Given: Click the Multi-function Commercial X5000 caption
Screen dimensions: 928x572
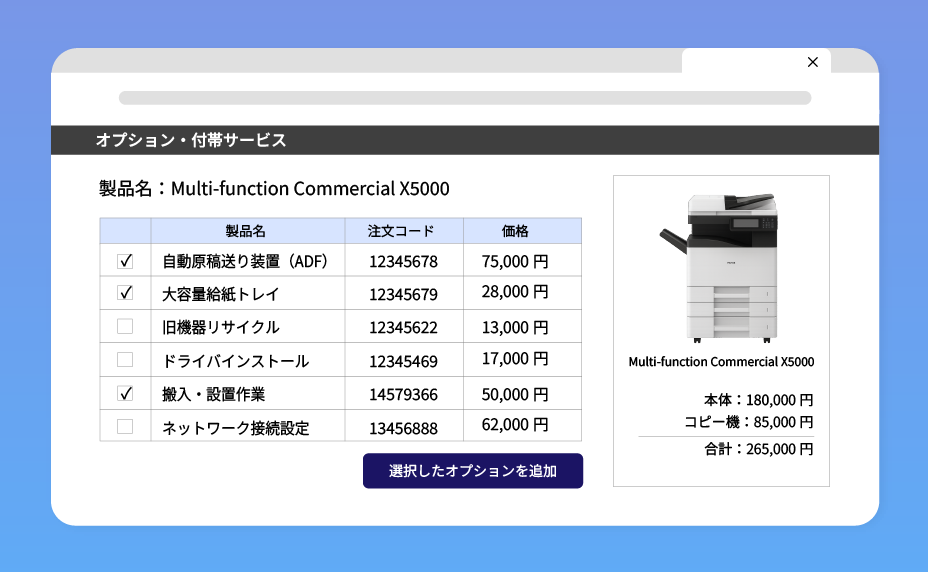Looking at the screenshot, I should (721, 362).
